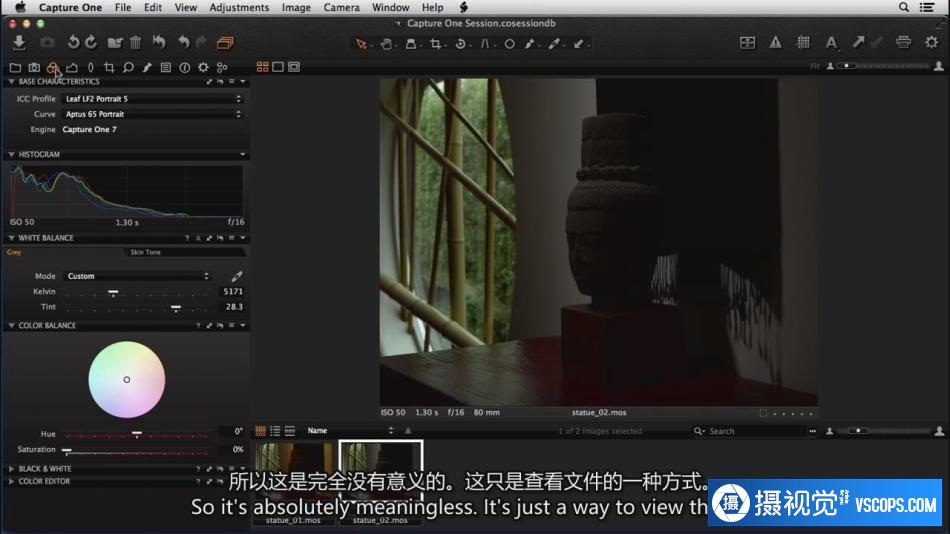Collapse the Color Balance panel
The image size is (950, 534).
click(12, 325)
